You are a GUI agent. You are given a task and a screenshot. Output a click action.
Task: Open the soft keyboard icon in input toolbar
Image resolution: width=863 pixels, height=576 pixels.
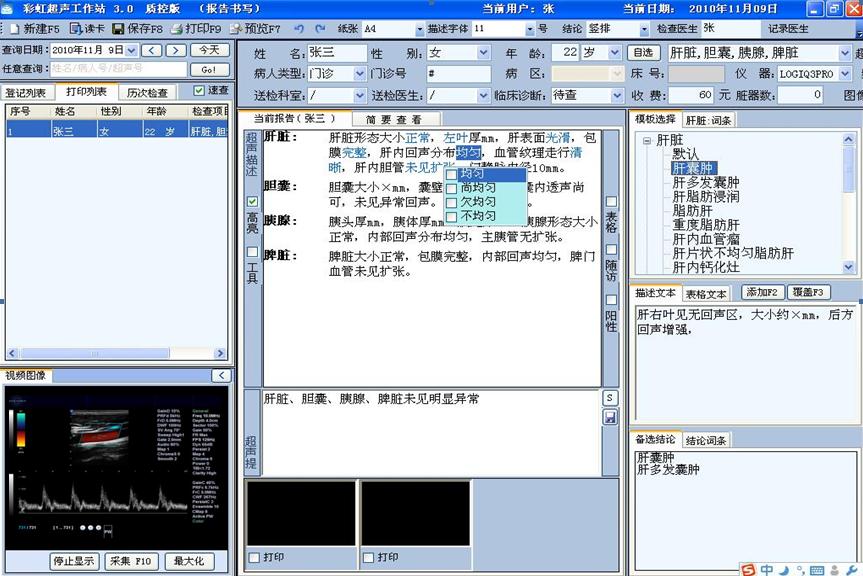[817, 570]
